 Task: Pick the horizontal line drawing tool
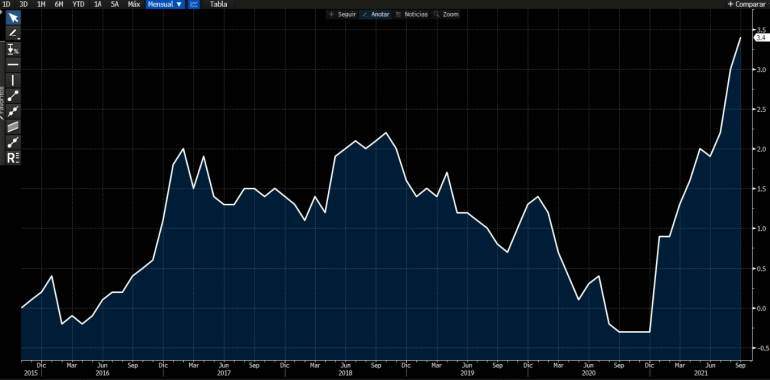point(13,64)
